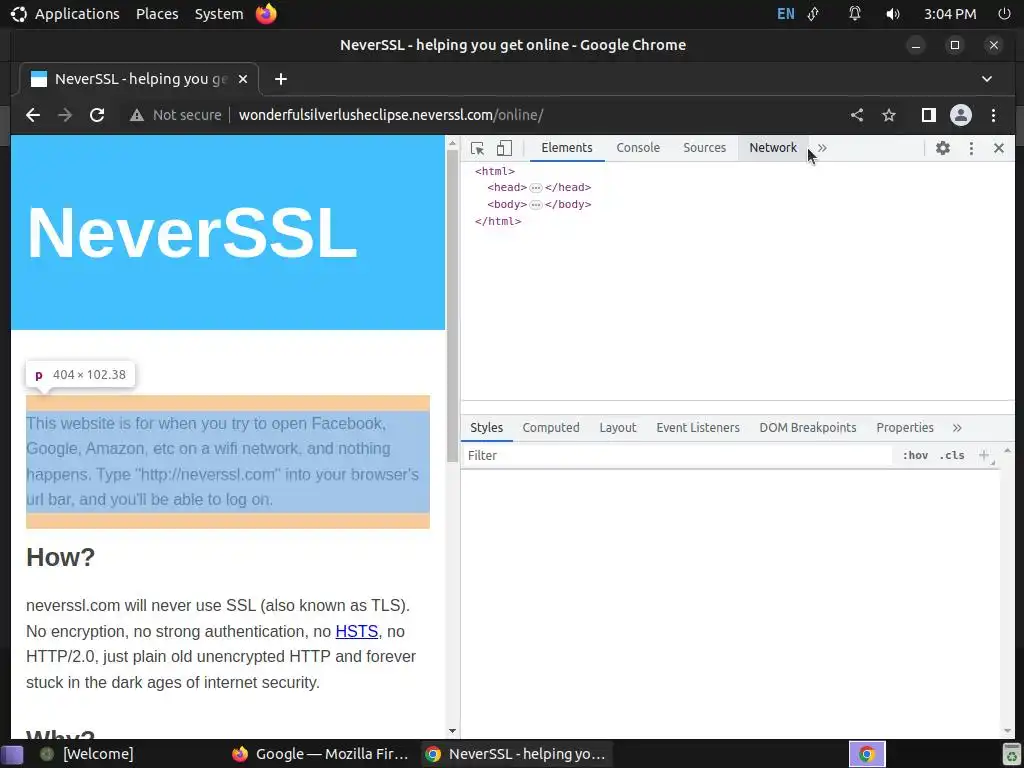This screenshot has width=1024, height=768.
Task: Launch Firefox from the top panel
Action: point(266,14)
